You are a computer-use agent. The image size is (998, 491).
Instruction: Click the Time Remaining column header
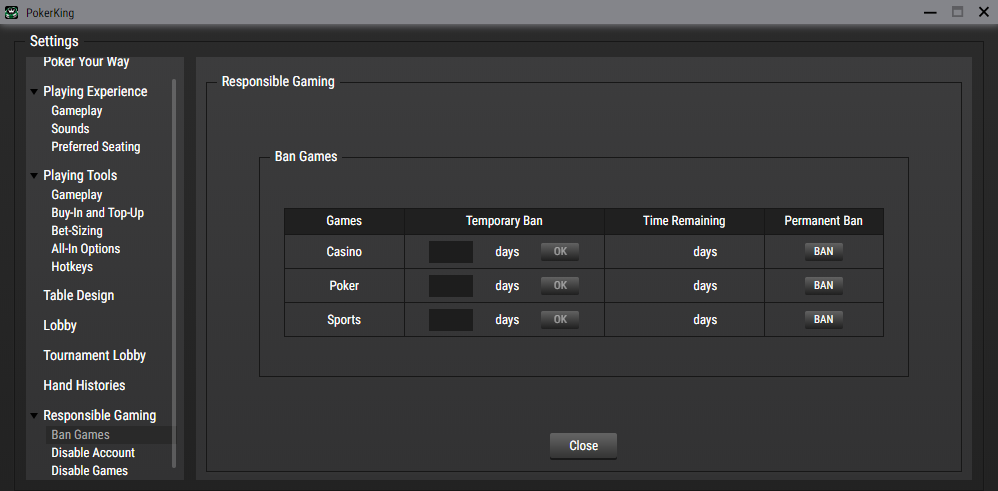tap(684, 221)
